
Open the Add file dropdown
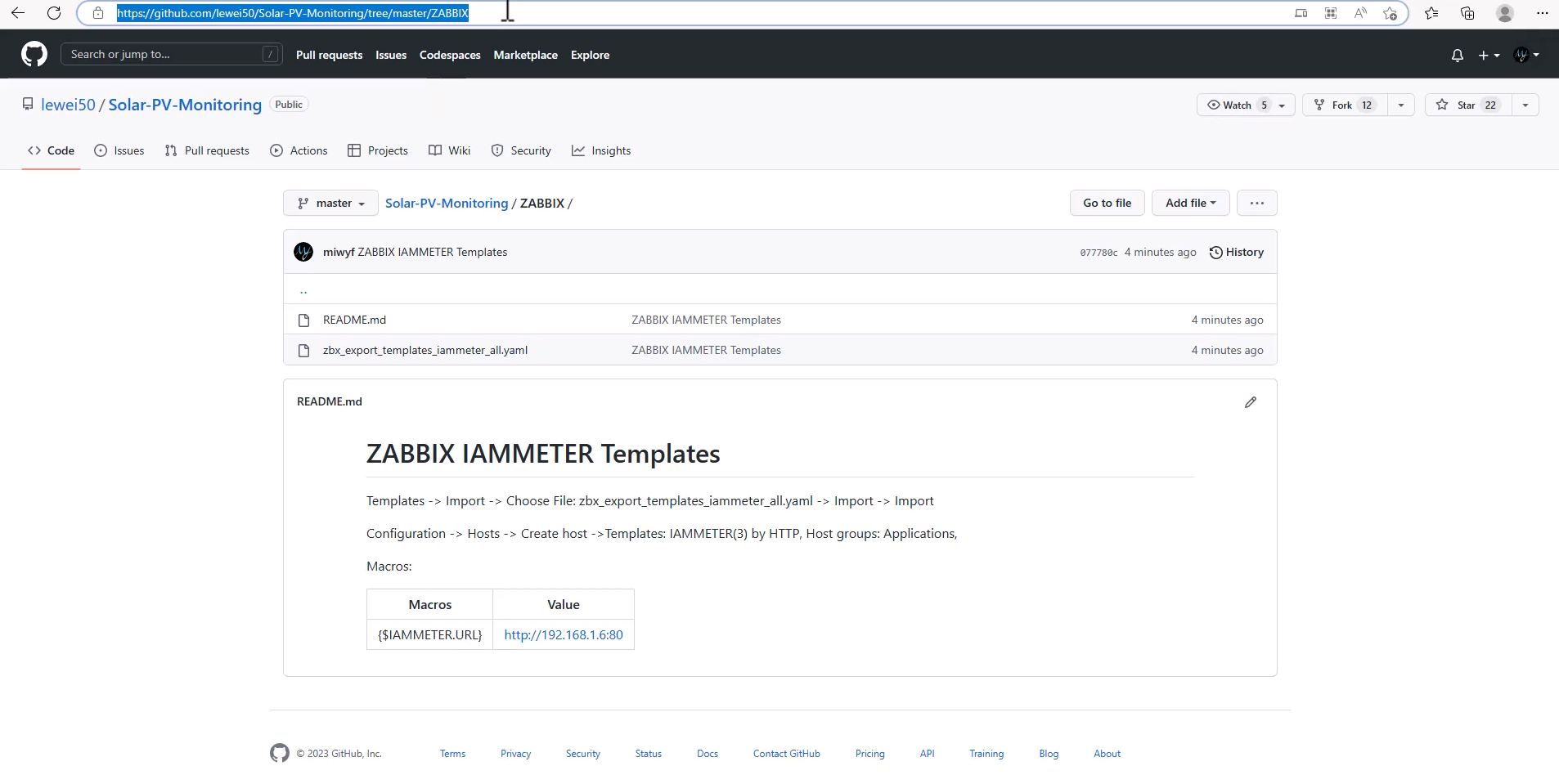click(1190, 203)
